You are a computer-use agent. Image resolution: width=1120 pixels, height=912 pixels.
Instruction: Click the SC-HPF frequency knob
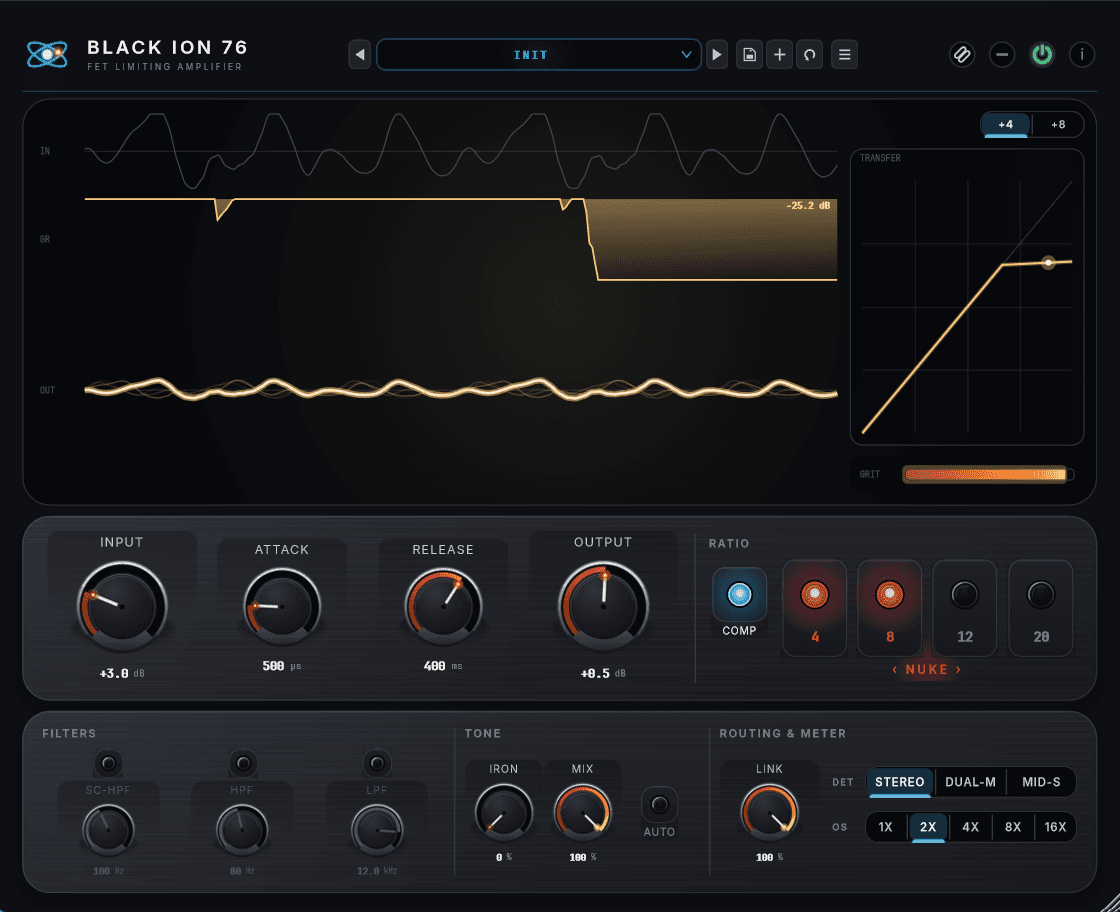tap(109, 830)
